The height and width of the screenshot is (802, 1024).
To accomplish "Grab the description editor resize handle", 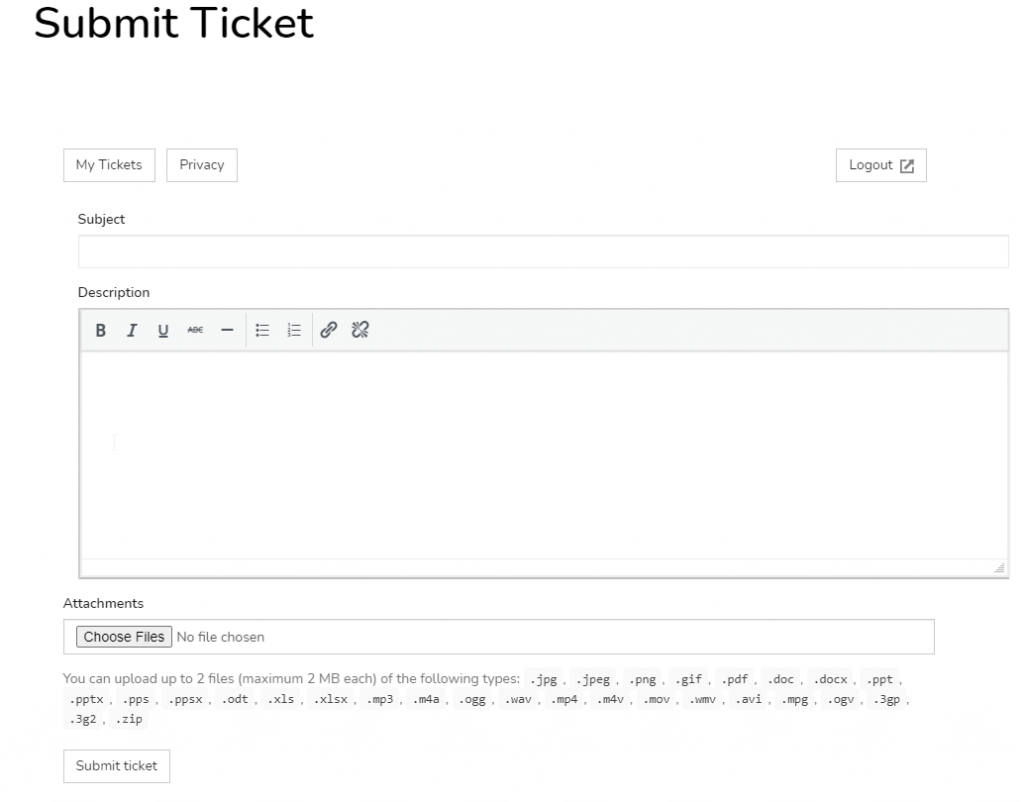I will 999,568.
